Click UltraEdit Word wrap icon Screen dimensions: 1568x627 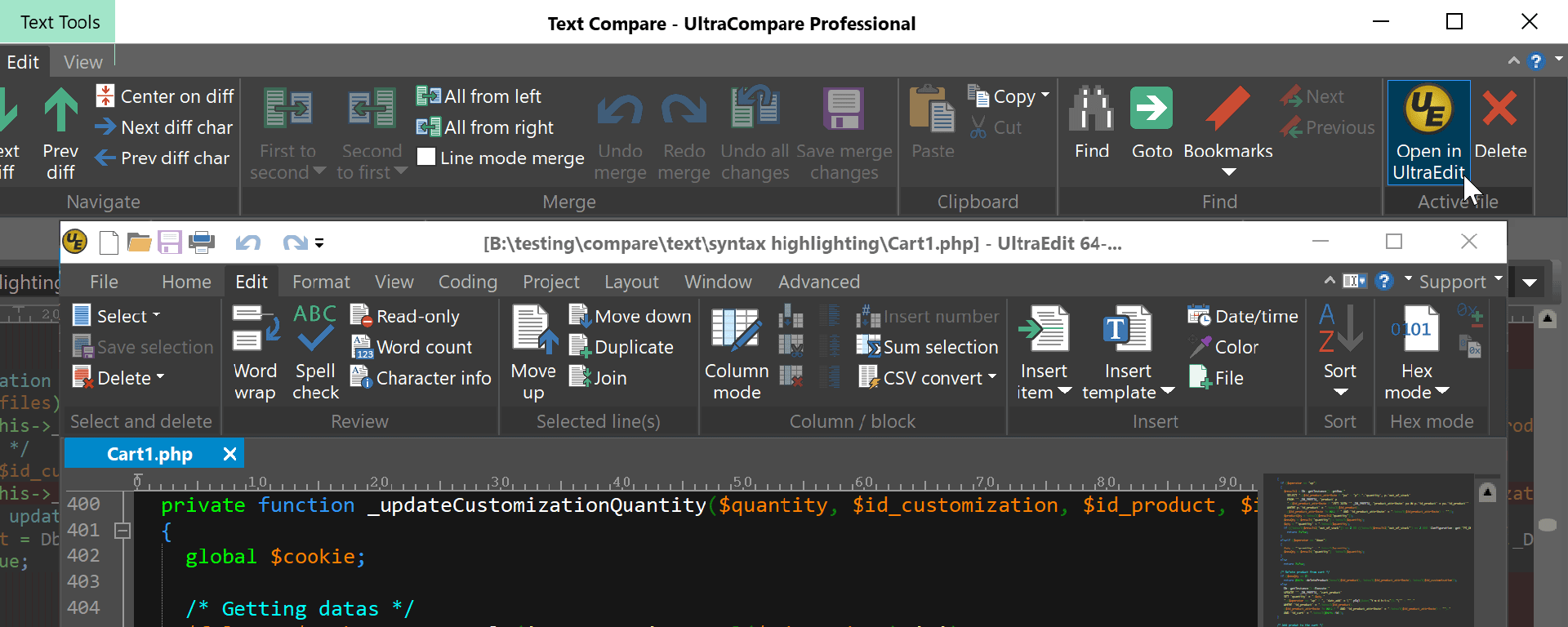tap(256, 330)
